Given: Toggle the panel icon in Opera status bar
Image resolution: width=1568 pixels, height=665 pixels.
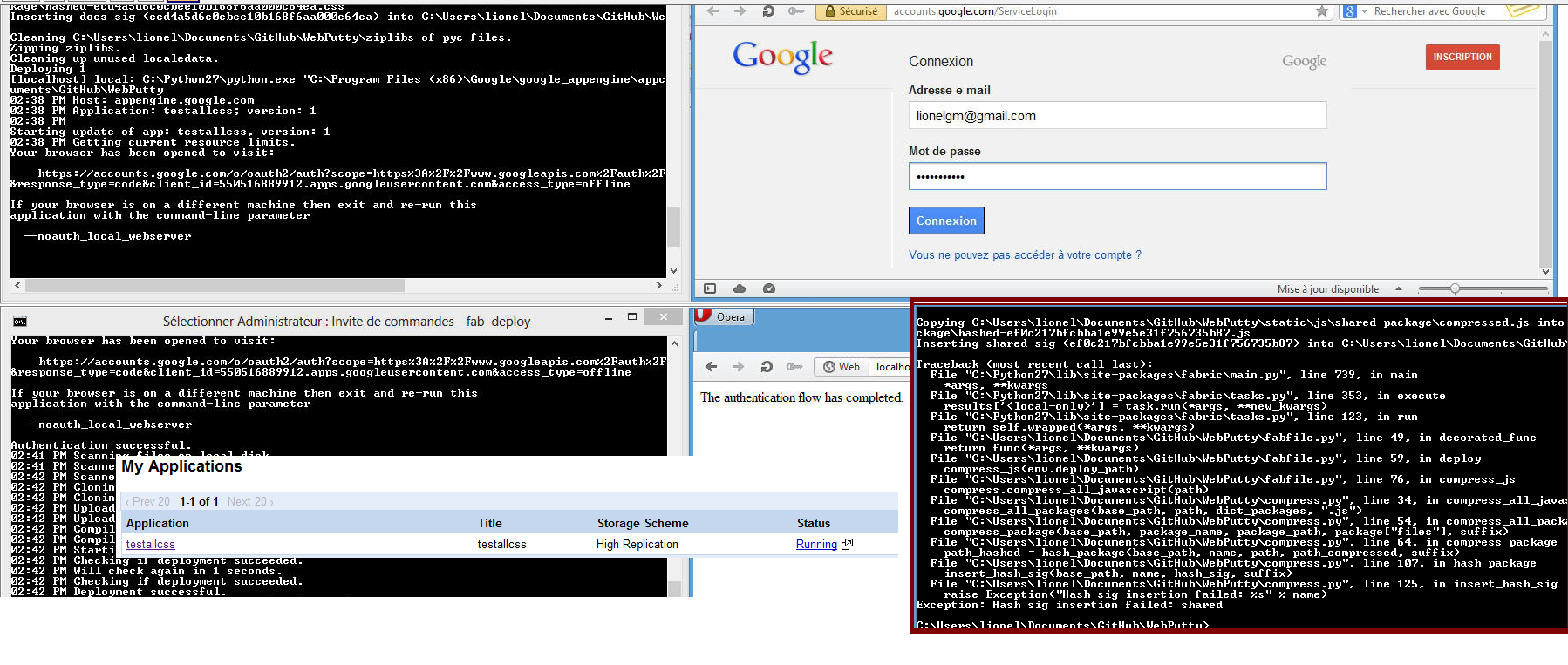Looking at the screenshot, I should [710, 288].
